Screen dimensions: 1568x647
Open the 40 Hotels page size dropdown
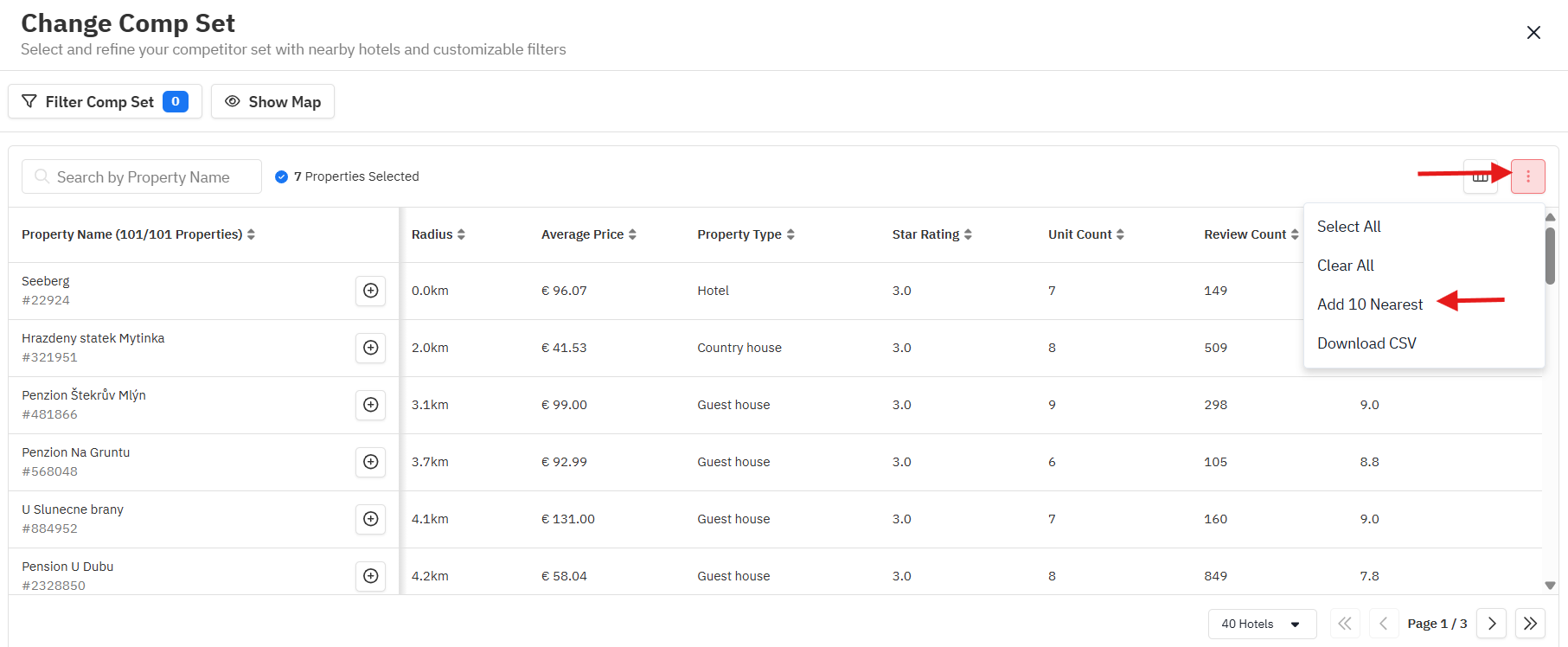click(1261, 624)
